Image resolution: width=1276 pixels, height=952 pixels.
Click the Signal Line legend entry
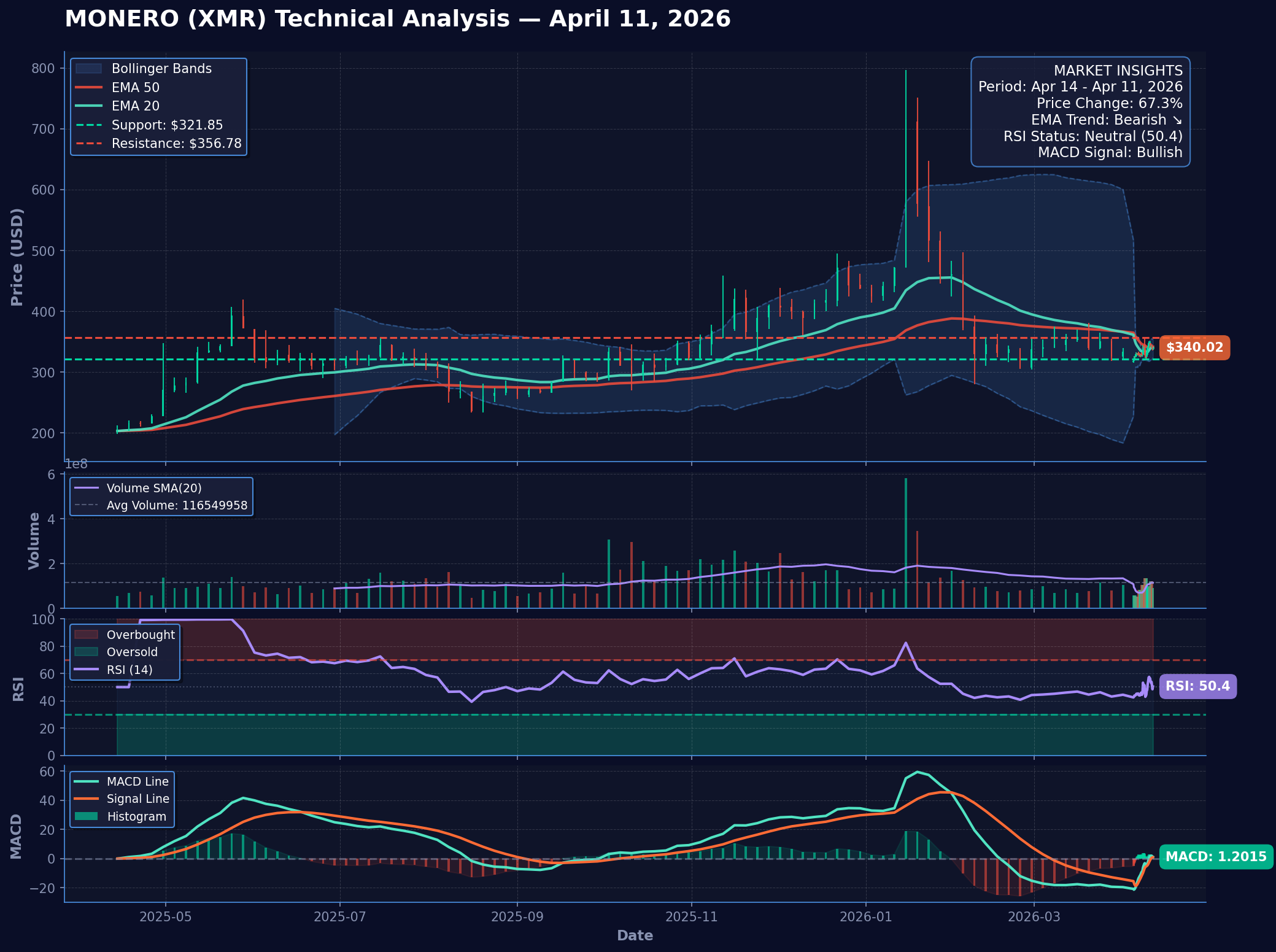(137, 799)
